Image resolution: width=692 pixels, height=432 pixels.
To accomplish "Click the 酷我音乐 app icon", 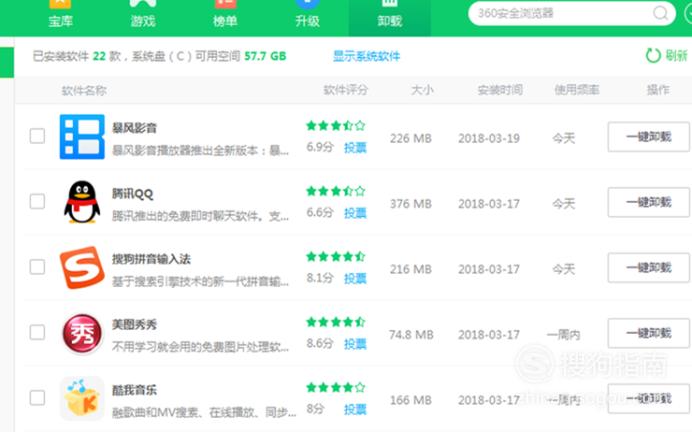I will [x=82, y=398].
